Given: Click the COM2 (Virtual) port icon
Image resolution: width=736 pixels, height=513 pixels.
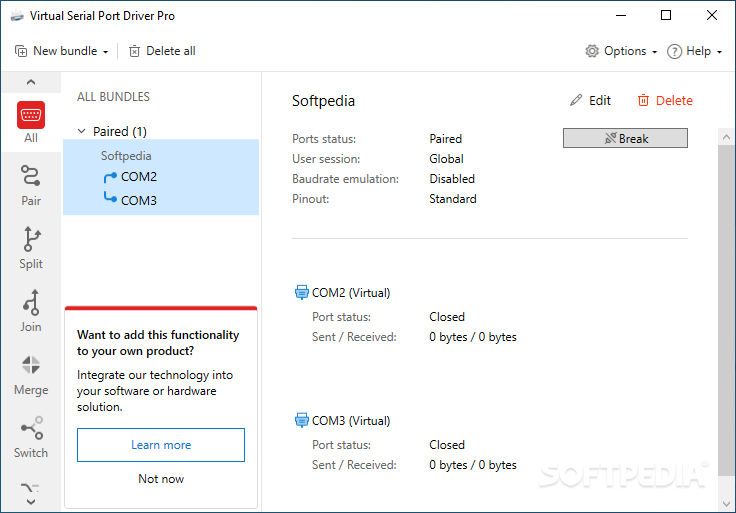Looking at the screenshot, I should [301, 292].
